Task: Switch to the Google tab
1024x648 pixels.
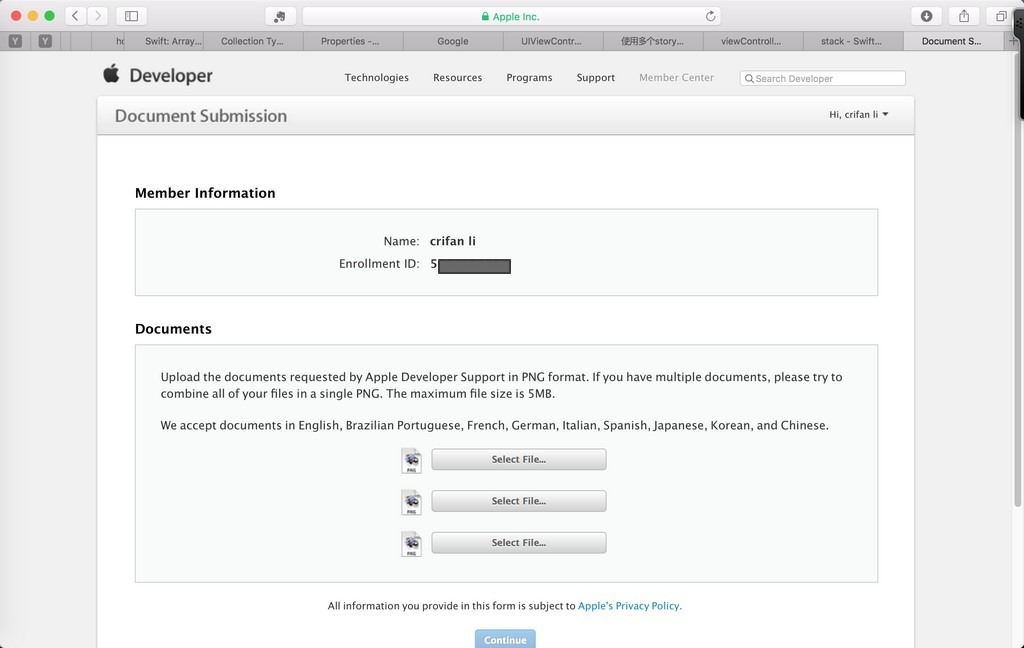Action: 453,41
